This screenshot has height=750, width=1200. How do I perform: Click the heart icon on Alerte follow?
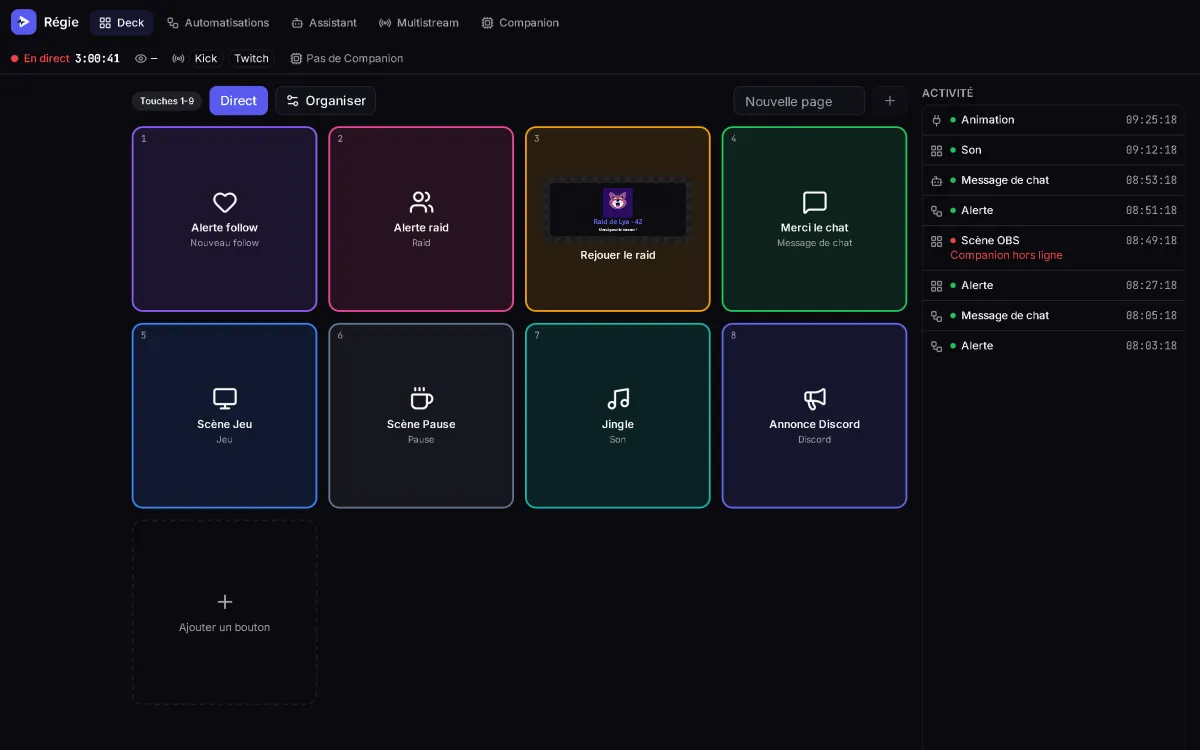[225, 203]
